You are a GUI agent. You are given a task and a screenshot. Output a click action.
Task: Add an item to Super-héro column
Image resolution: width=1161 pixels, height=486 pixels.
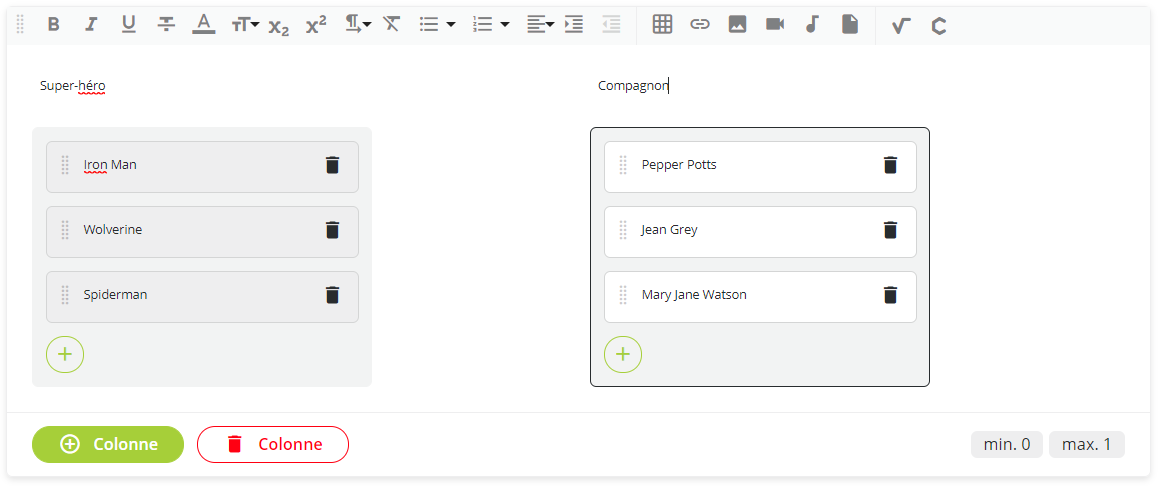(x=65, y=354)
